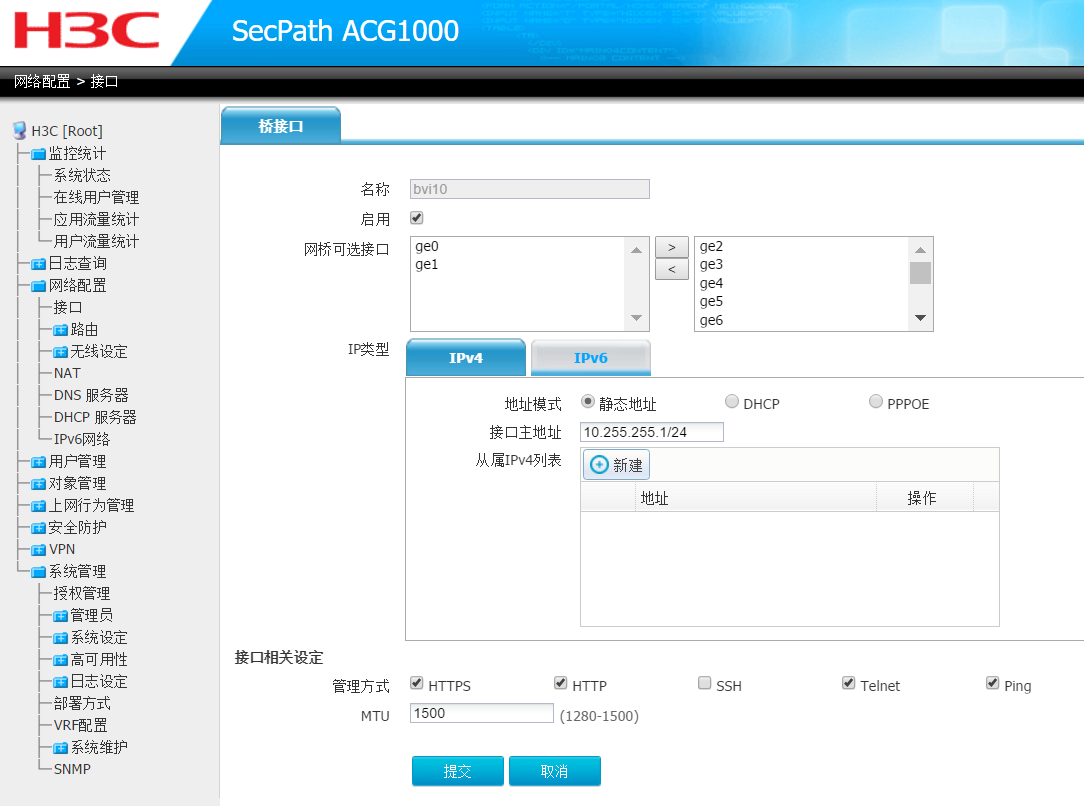
Task: Uncheck Ping management option
Action: (x=993, y=684)
